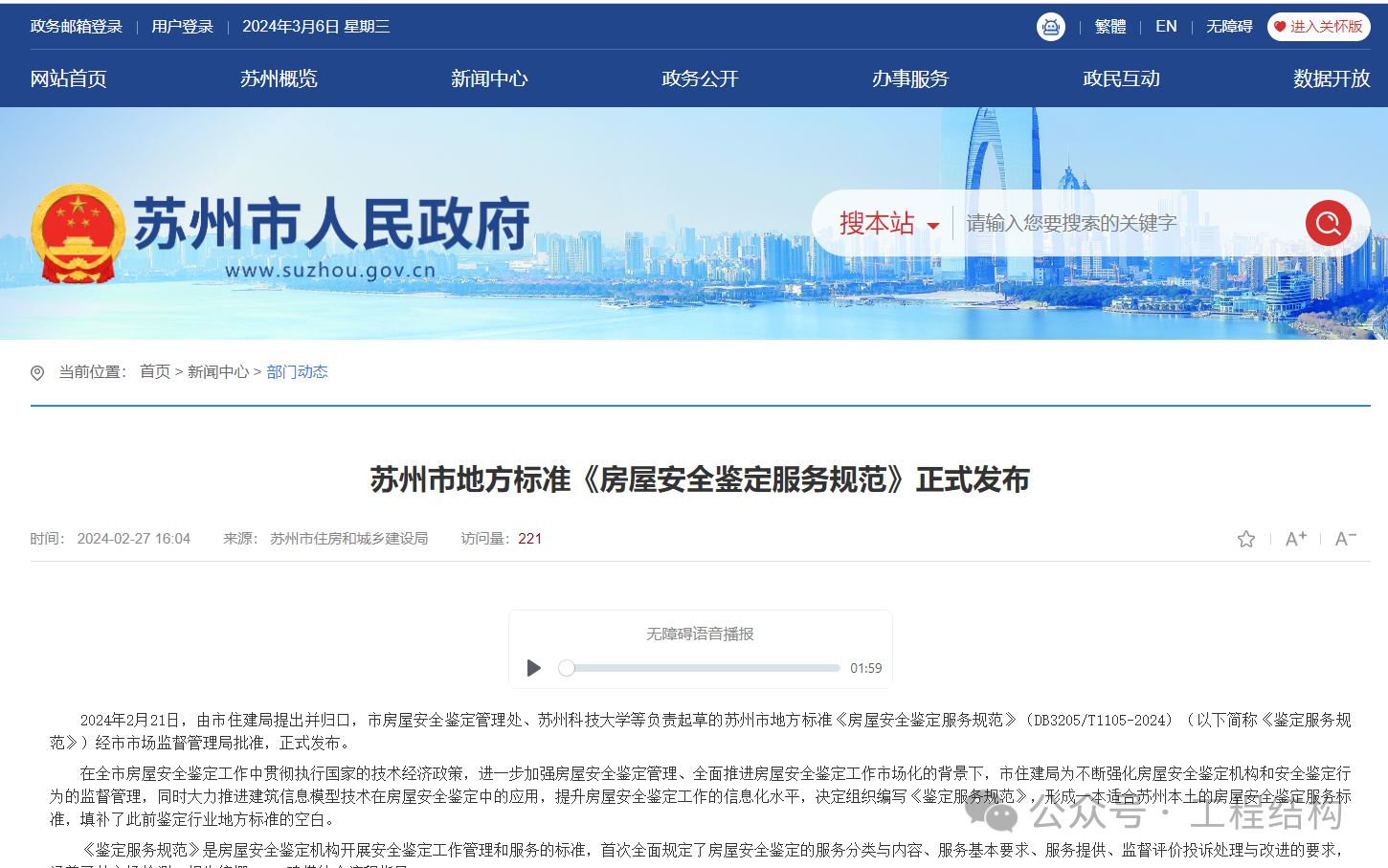Click the star favorite icon
The height and width of the screenshot is (868, 1388).
1245,539
